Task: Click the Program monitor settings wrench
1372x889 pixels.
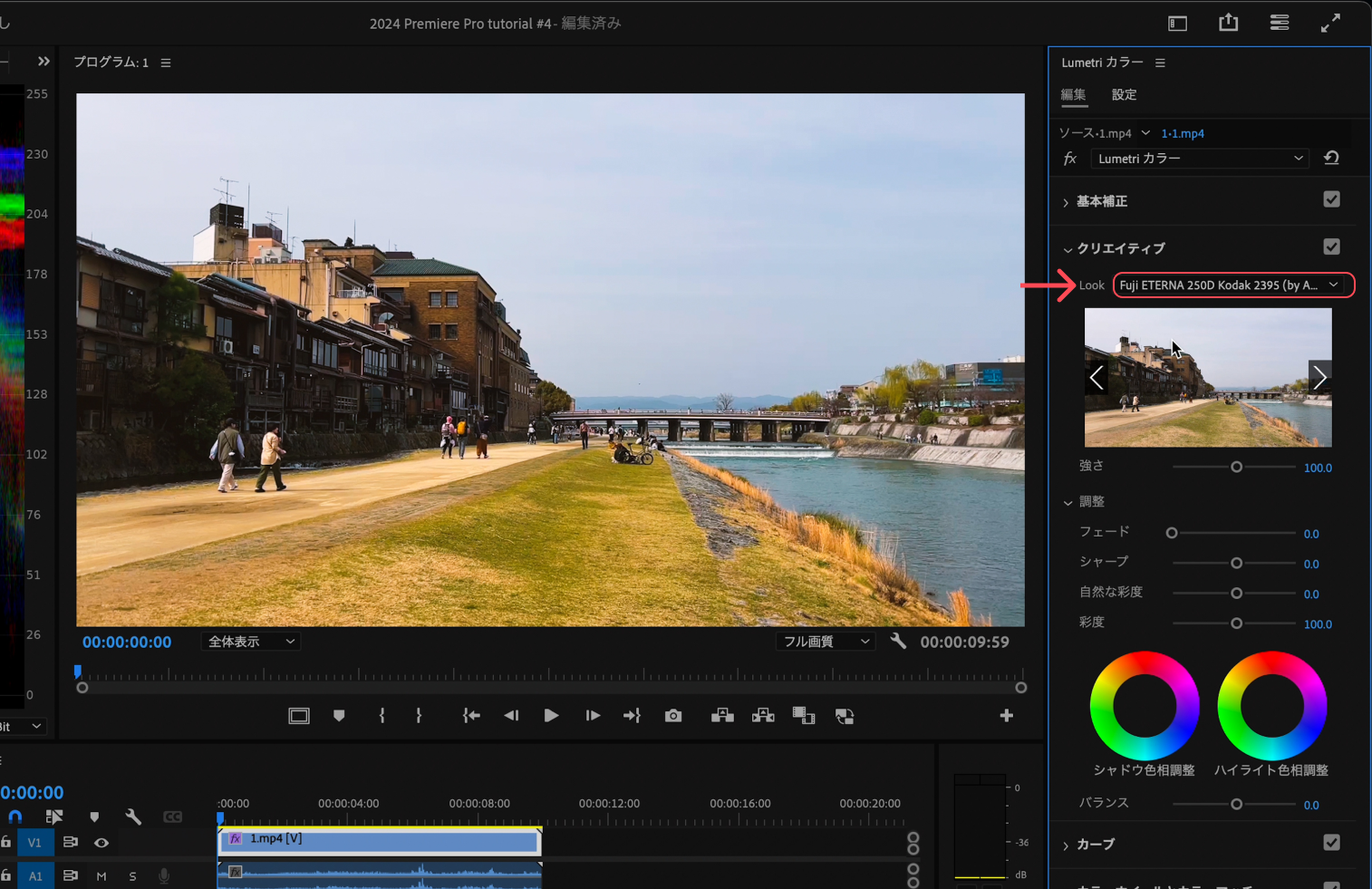Action: tap(898, 642)
